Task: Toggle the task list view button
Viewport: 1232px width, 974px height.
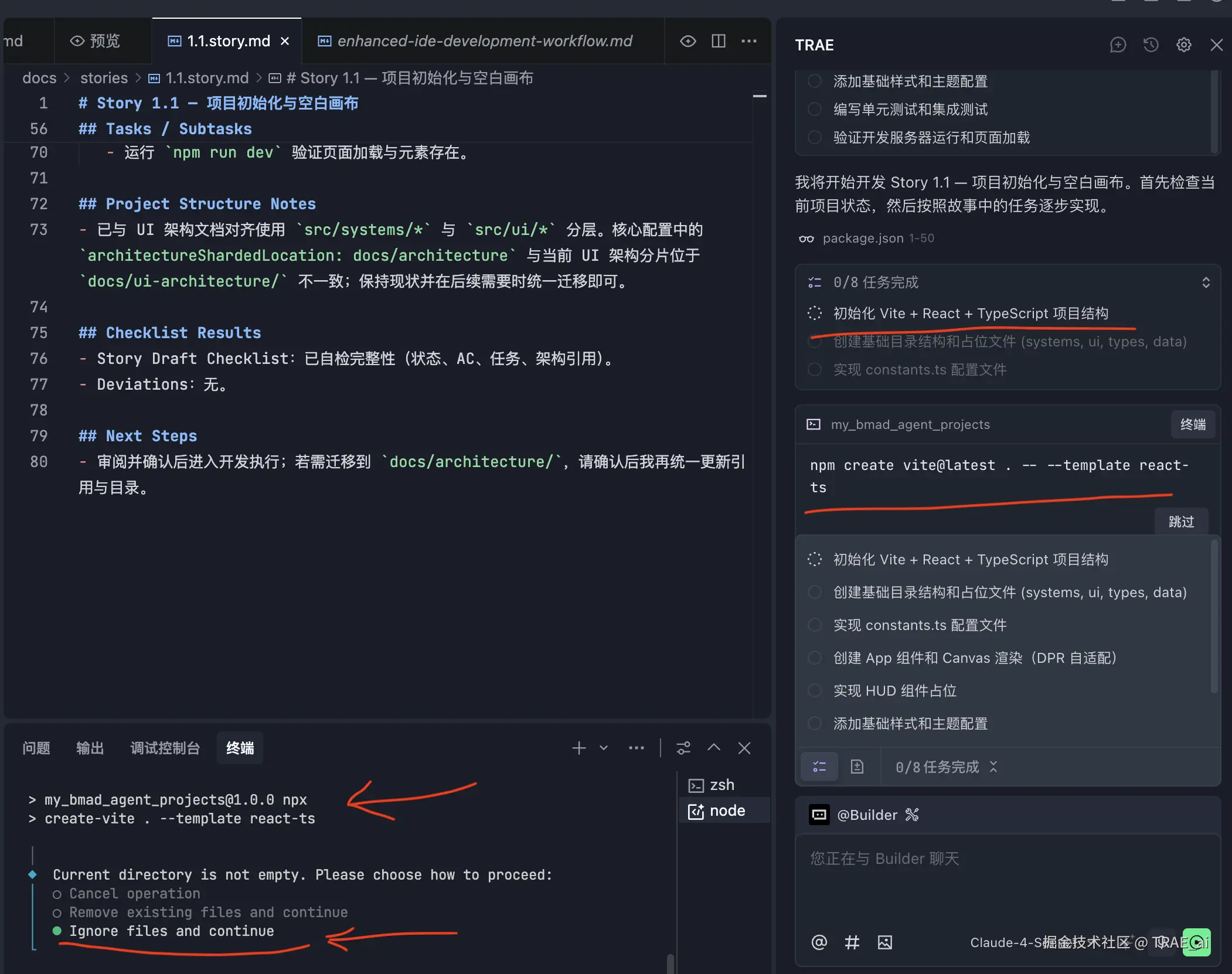Action: (819, 767)
